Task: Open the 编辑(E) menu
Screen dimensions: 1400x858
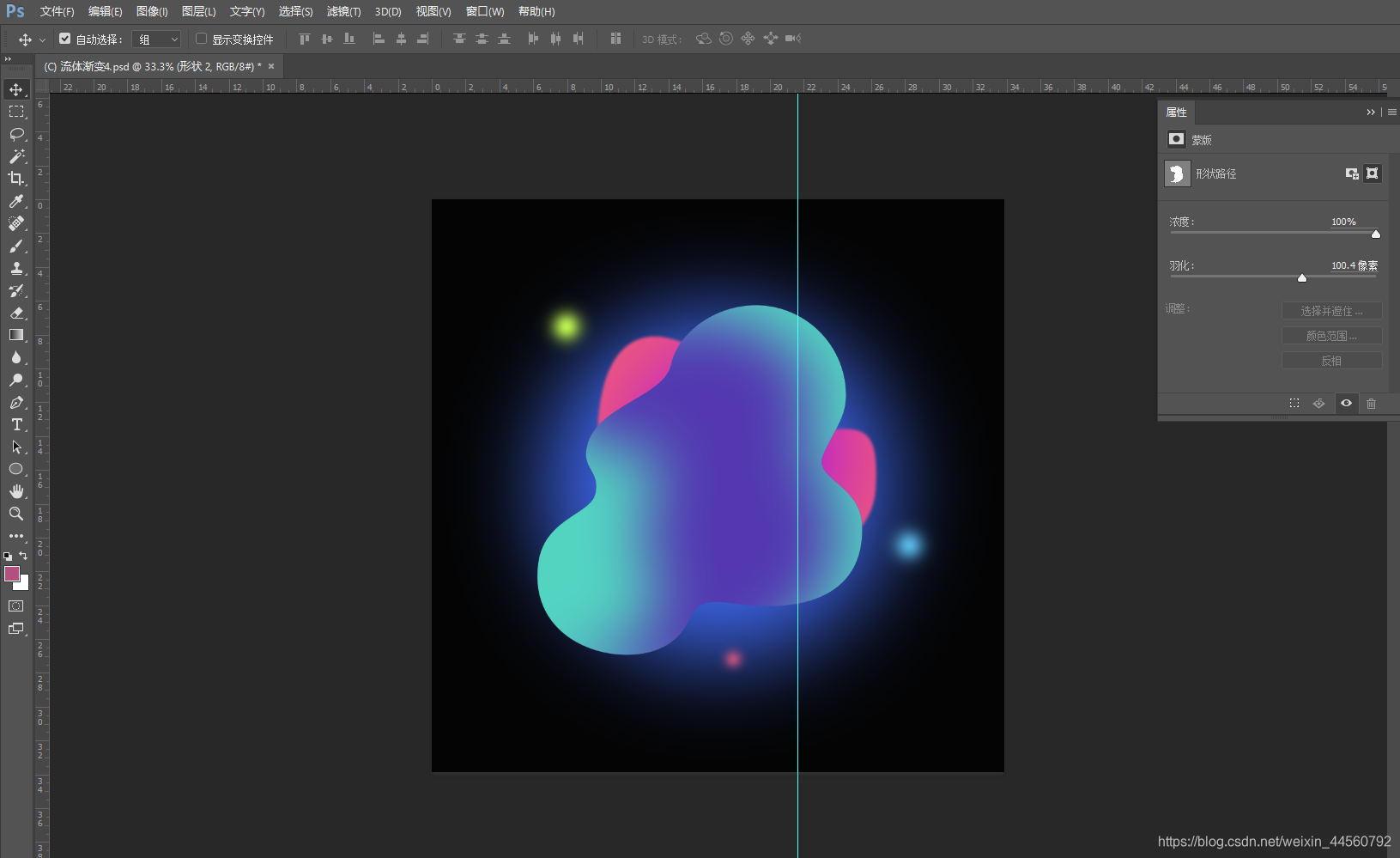Action: (105, 11)
